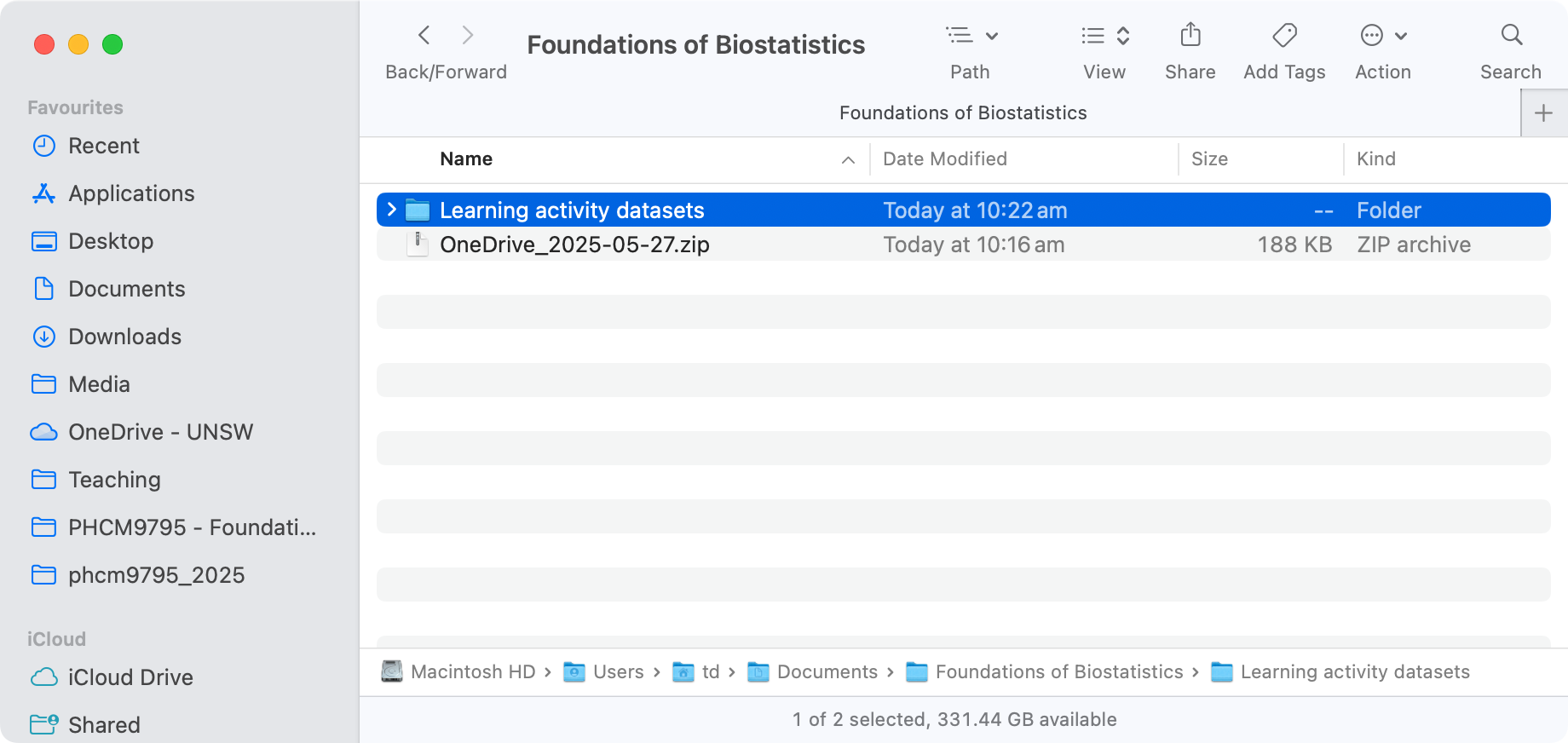
Task: Sort files by Name column header
Action: click(x=466, y=159)
